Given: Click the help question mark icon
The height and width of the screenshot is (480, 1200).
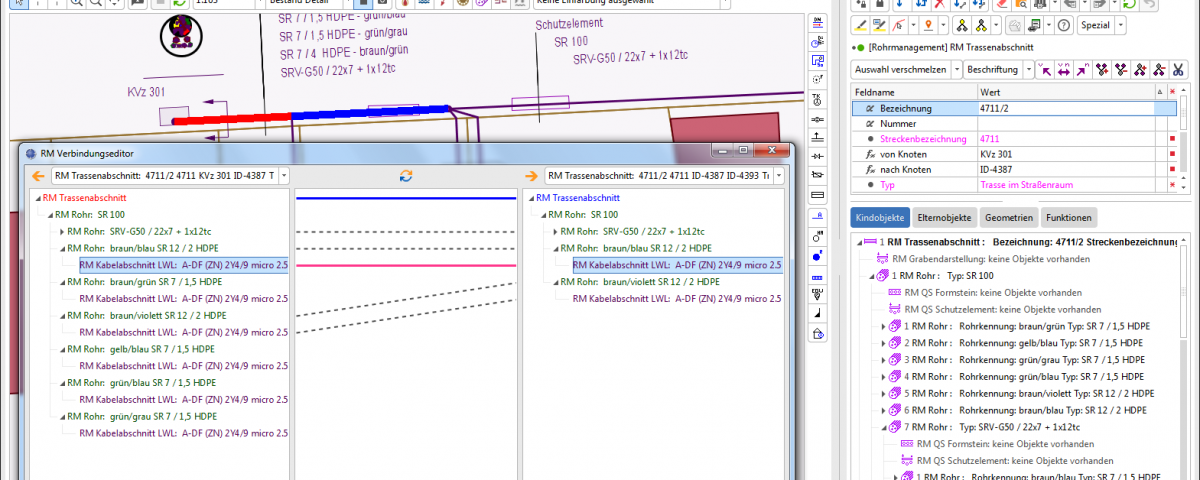Looking at the screenshot, I should click(x=1063, y=25).
